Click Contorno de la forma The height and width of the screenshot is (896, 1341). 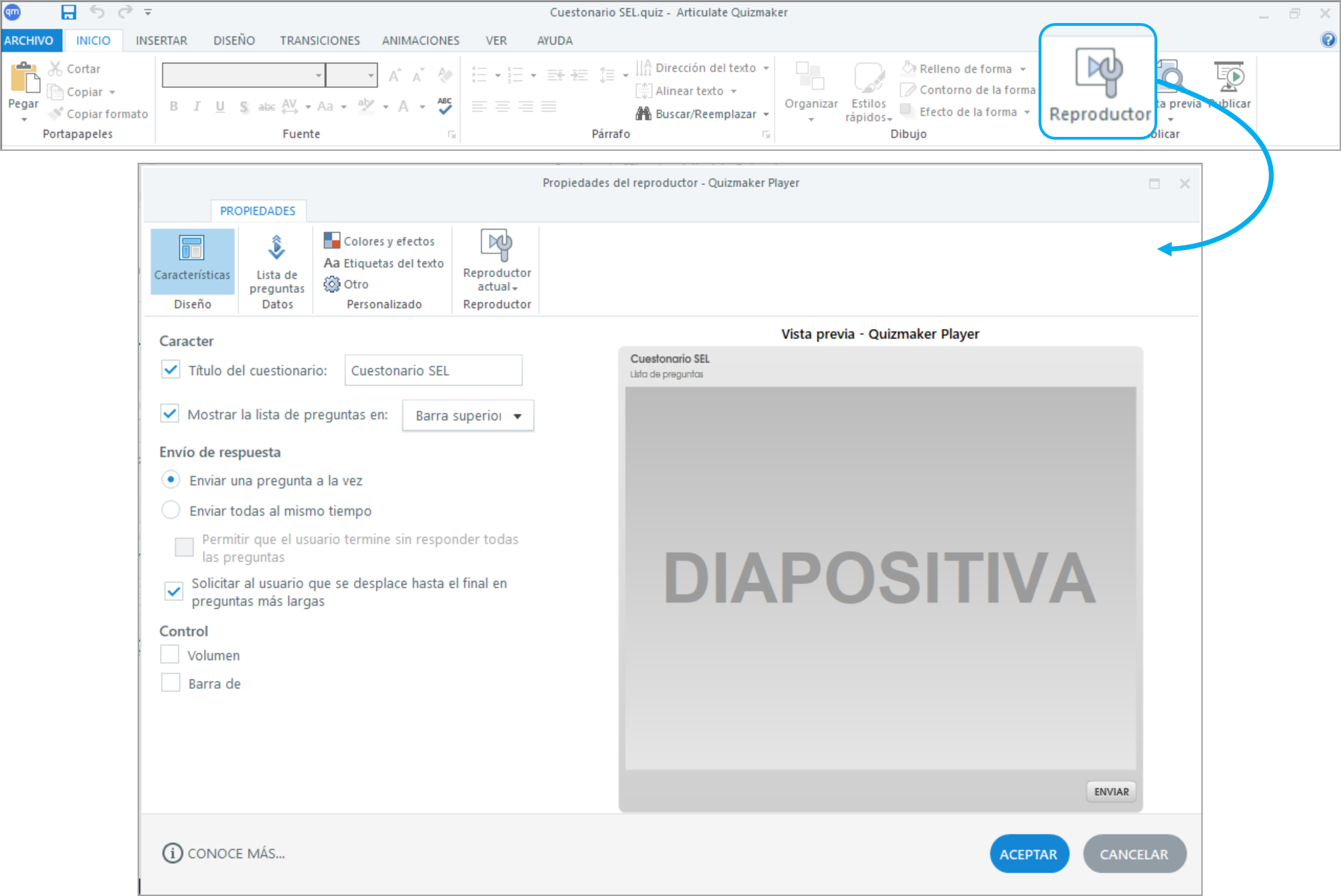tap(968, 90)
